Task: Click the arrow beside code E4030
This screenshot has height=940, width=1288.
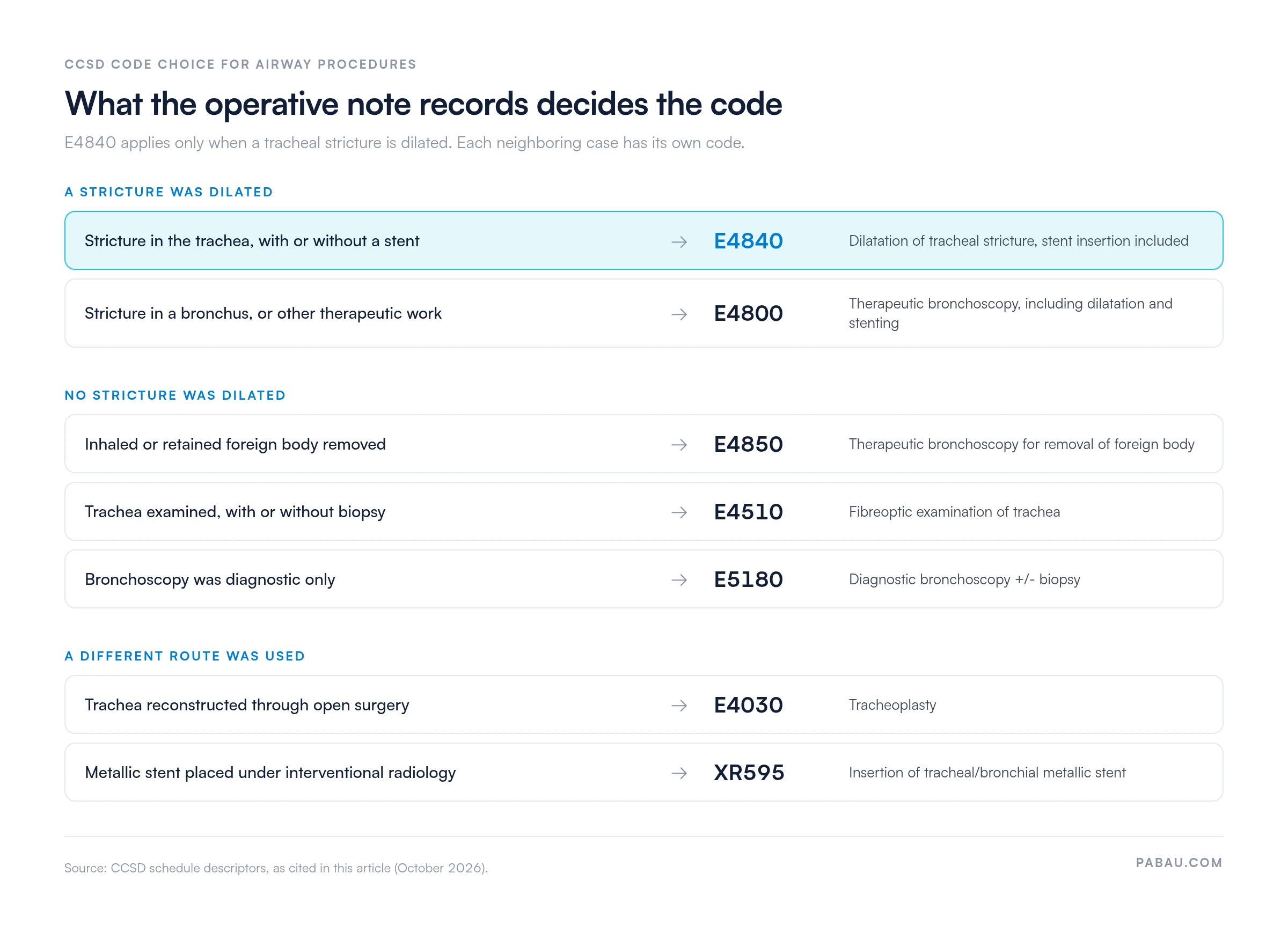Action: click(678, 706)
